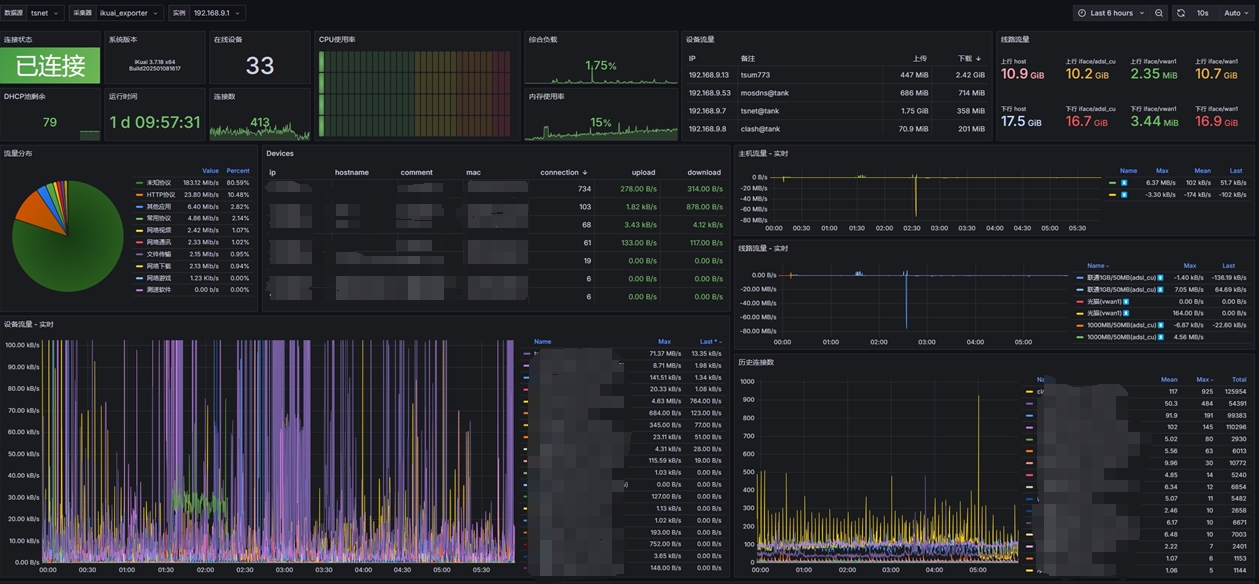Viewport: 1259px width, 584px height.
Task: Toggle 常用协议 series in pie legend
Action: [159, 218]
